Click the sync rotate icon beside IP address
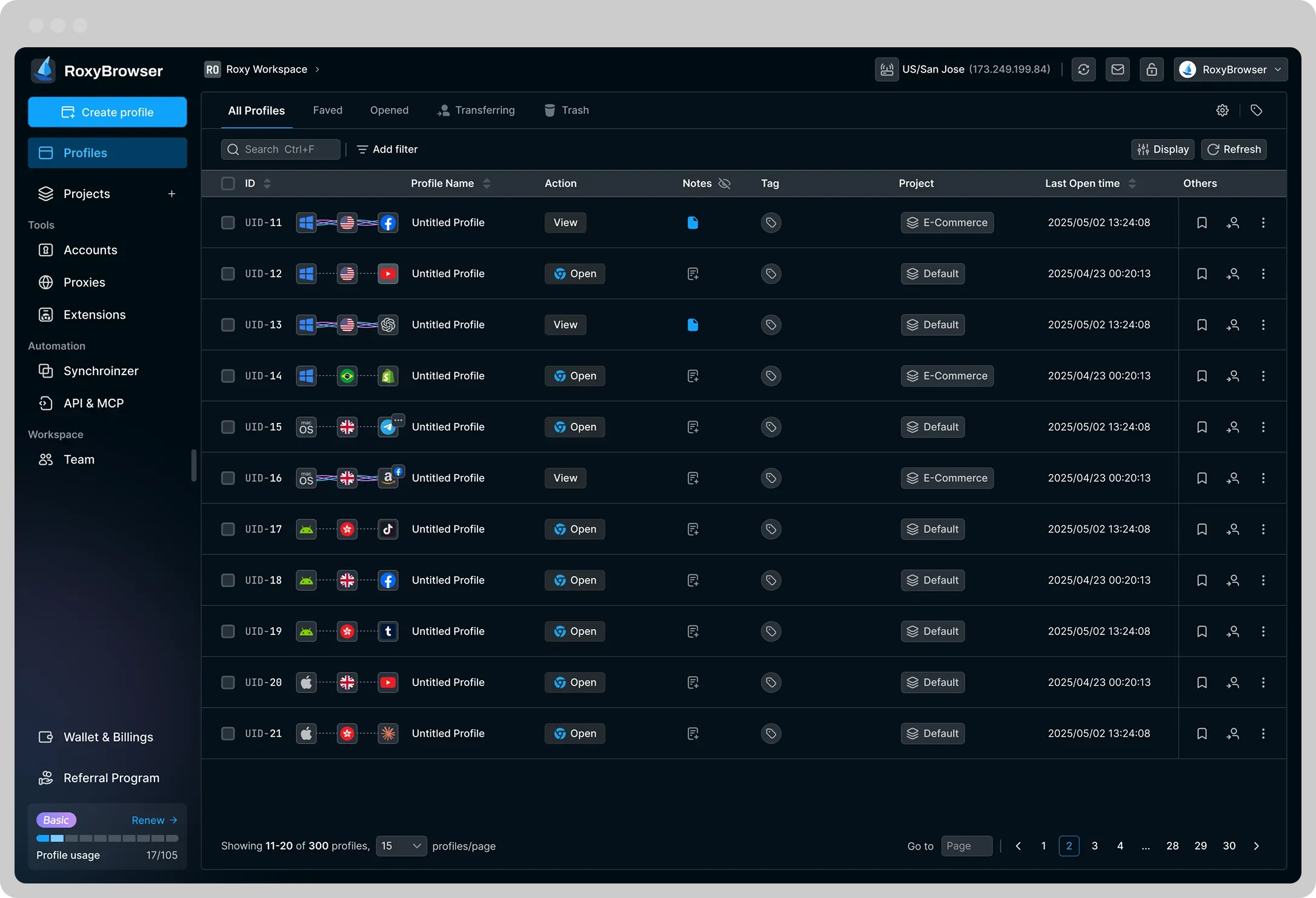The image size is (1316, 898). pyautogui.click(x=1083, y=70)
